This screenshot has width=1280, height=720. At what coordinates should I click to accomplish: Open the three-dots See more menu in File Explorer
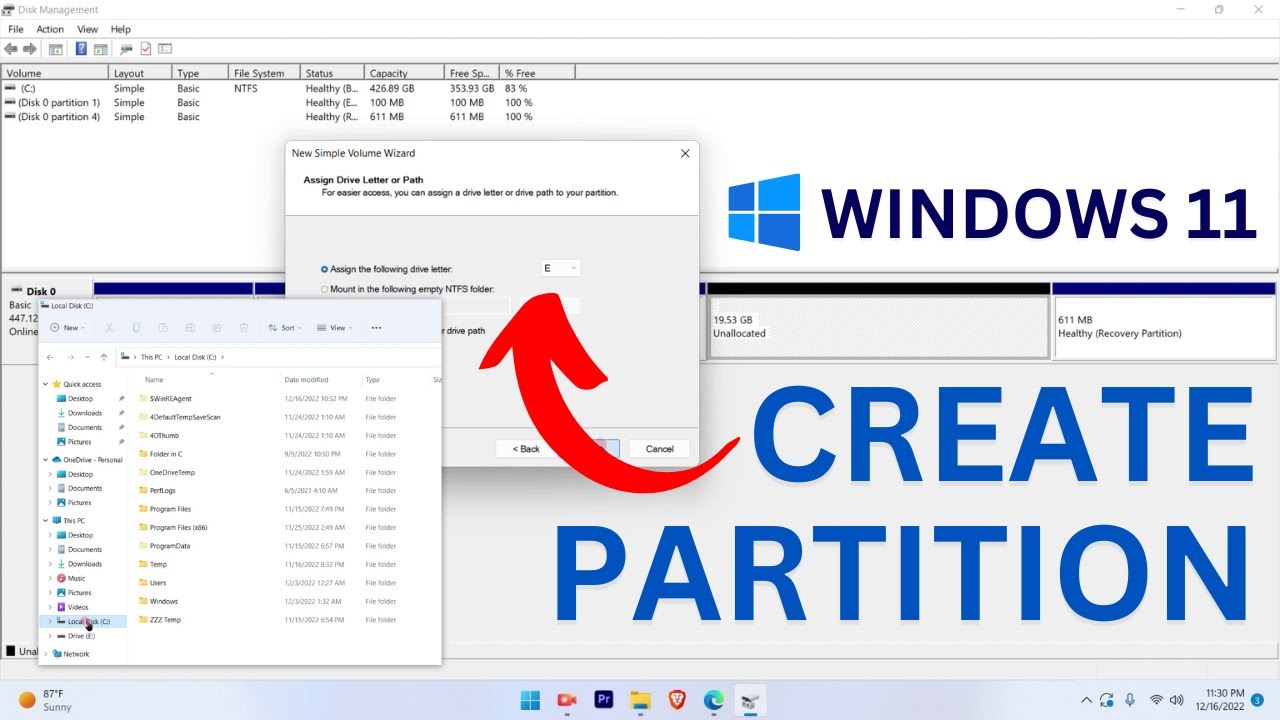click(376, 327)
